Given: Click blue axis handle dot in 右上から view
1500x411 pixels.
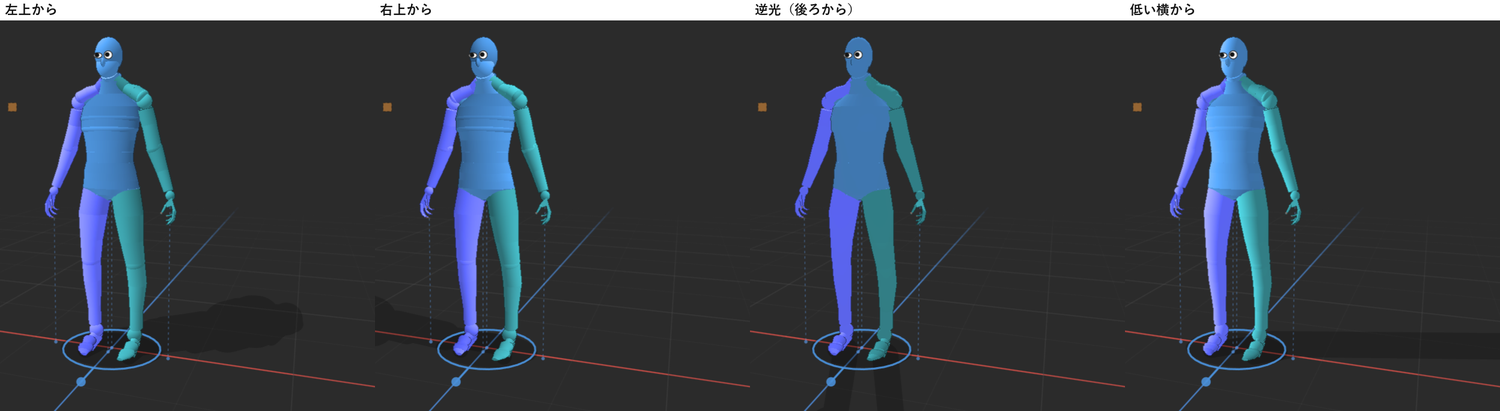Looking at the screenshot, I should [x=456, y=381].
